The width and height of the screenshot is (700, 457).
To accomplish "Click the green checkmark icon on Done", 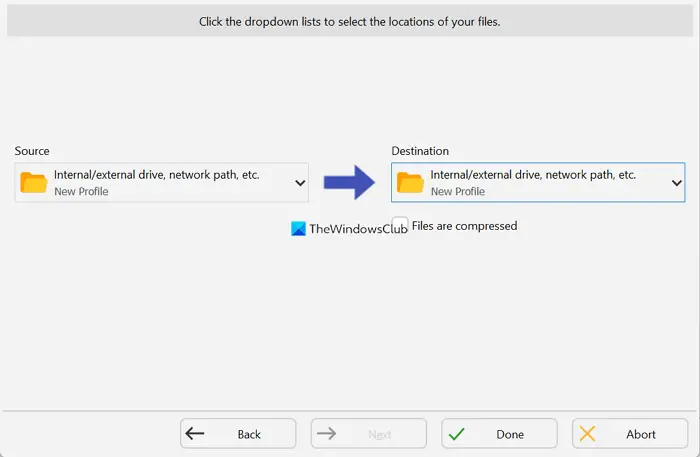I will pyautogui.click(x=457, y=434).
